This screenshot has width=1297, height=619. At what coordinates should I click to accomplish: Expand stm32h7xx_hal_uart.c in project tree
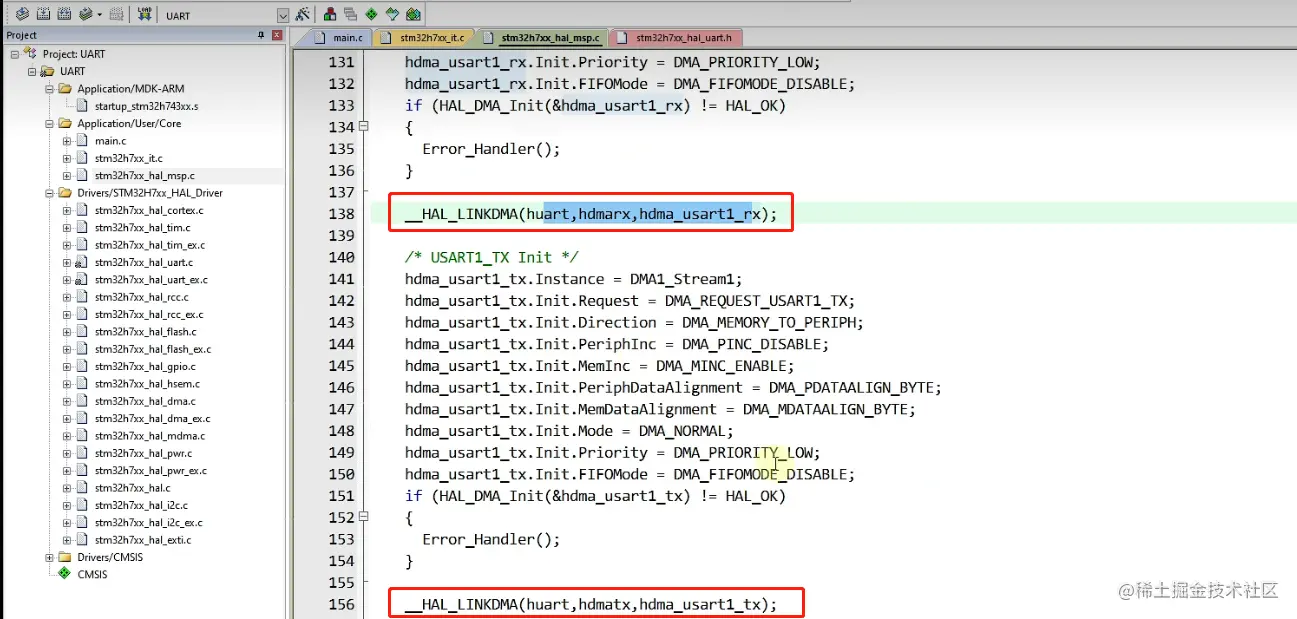point(68,263)
